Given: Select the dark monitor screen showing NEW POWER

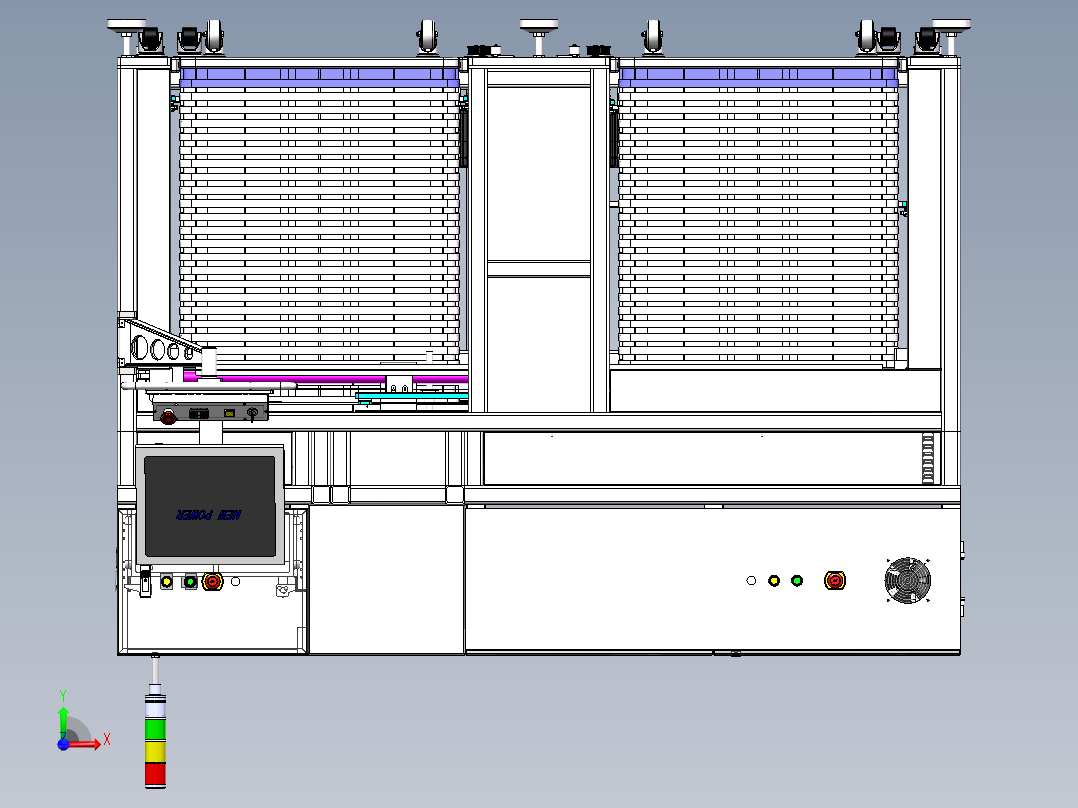Looking at the screenshot, I should pos(210,506).
